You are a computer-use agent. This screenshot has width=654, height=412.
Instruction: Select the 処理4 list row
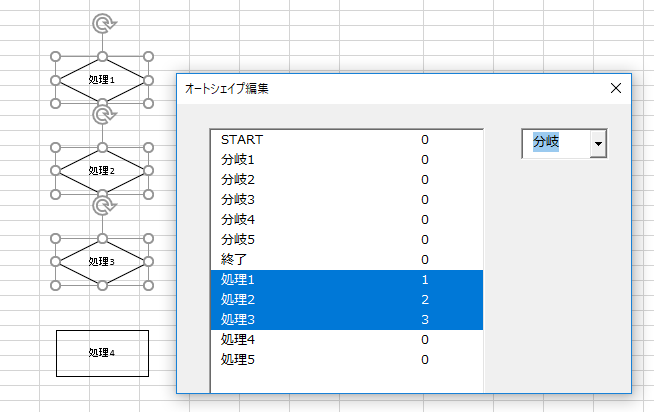click(347, 340)
